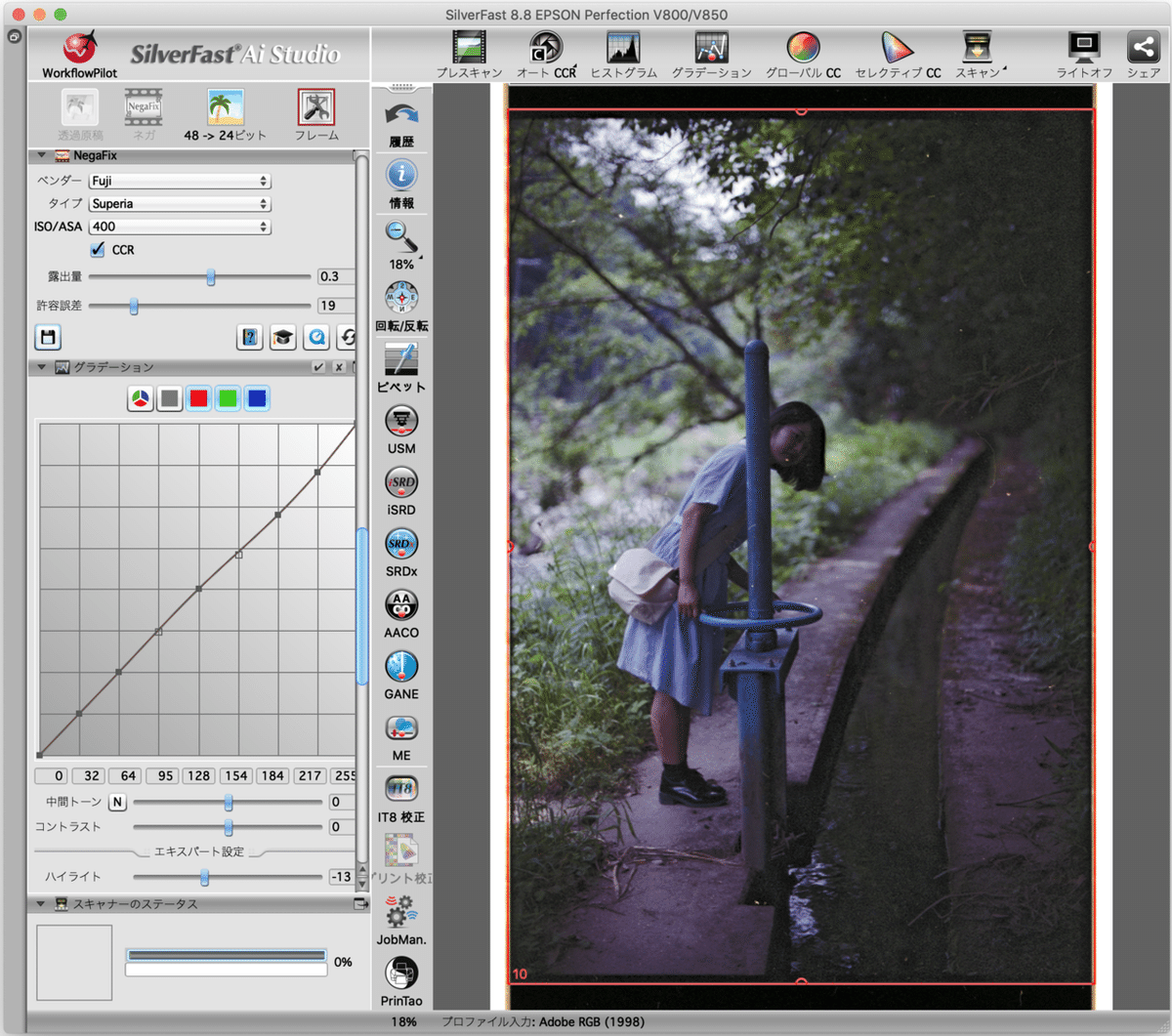This screenshot has height=1036, width=1172.
Task: Adjust the ハイライト highlight slider
Action: point(204,878)
